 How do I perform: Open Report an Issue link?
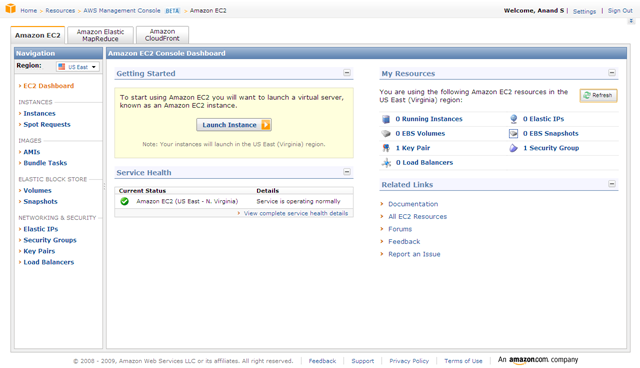(x=414, y=254)
